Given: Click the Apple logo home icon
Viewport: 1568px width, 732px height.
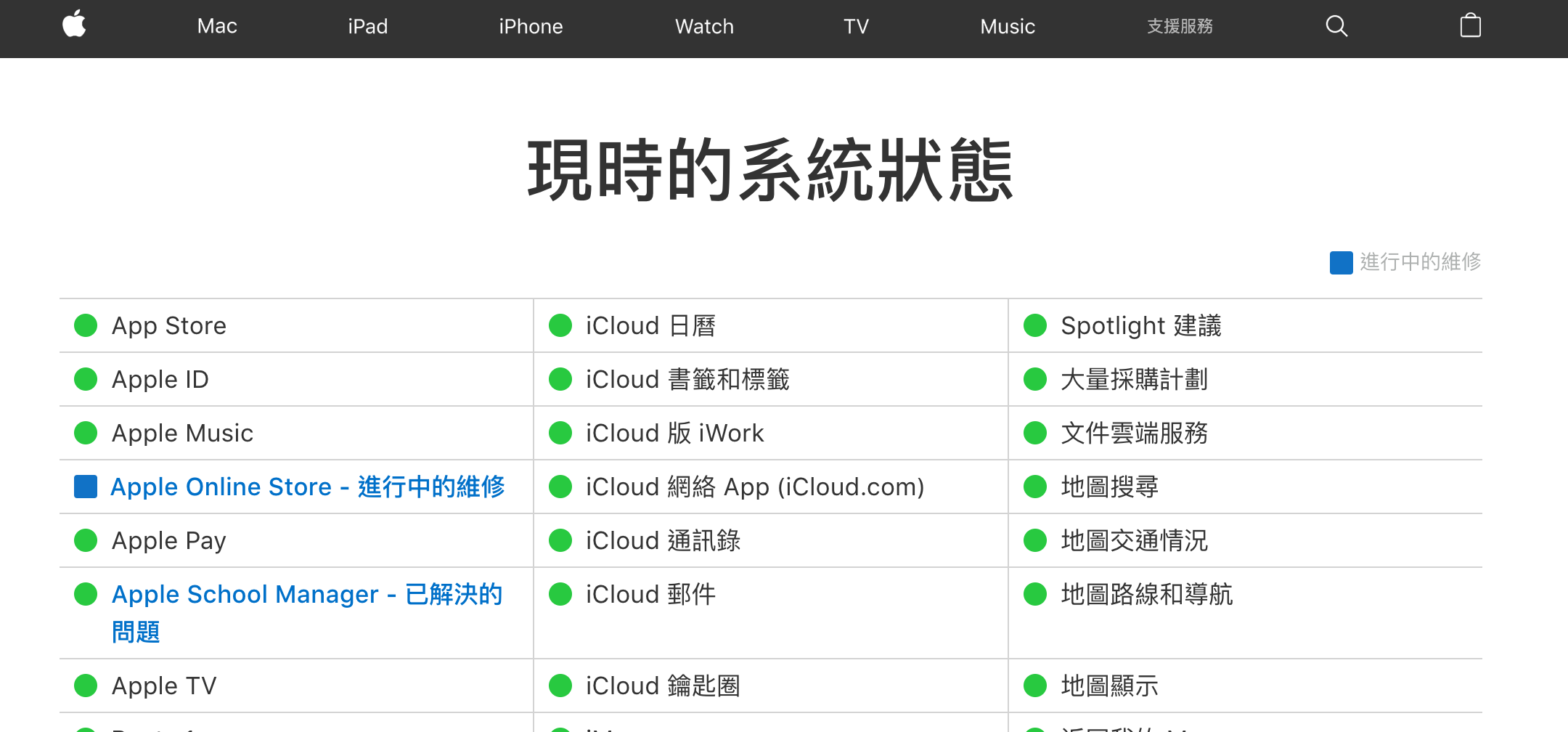Looking at the screenshot, I should [x=74, y=25].
